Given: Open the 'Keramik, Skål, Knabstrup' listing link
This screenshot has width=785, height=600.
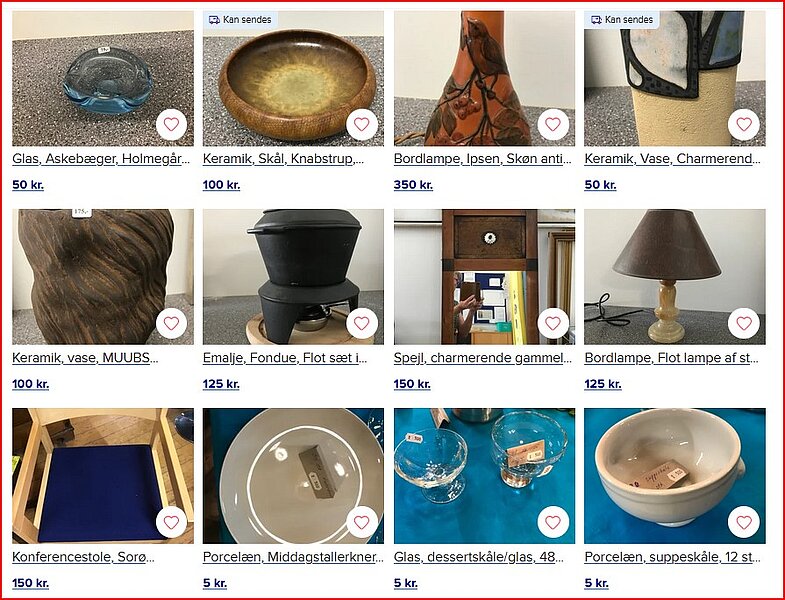Looking at the screenshot, I should (x=283, y=159).
